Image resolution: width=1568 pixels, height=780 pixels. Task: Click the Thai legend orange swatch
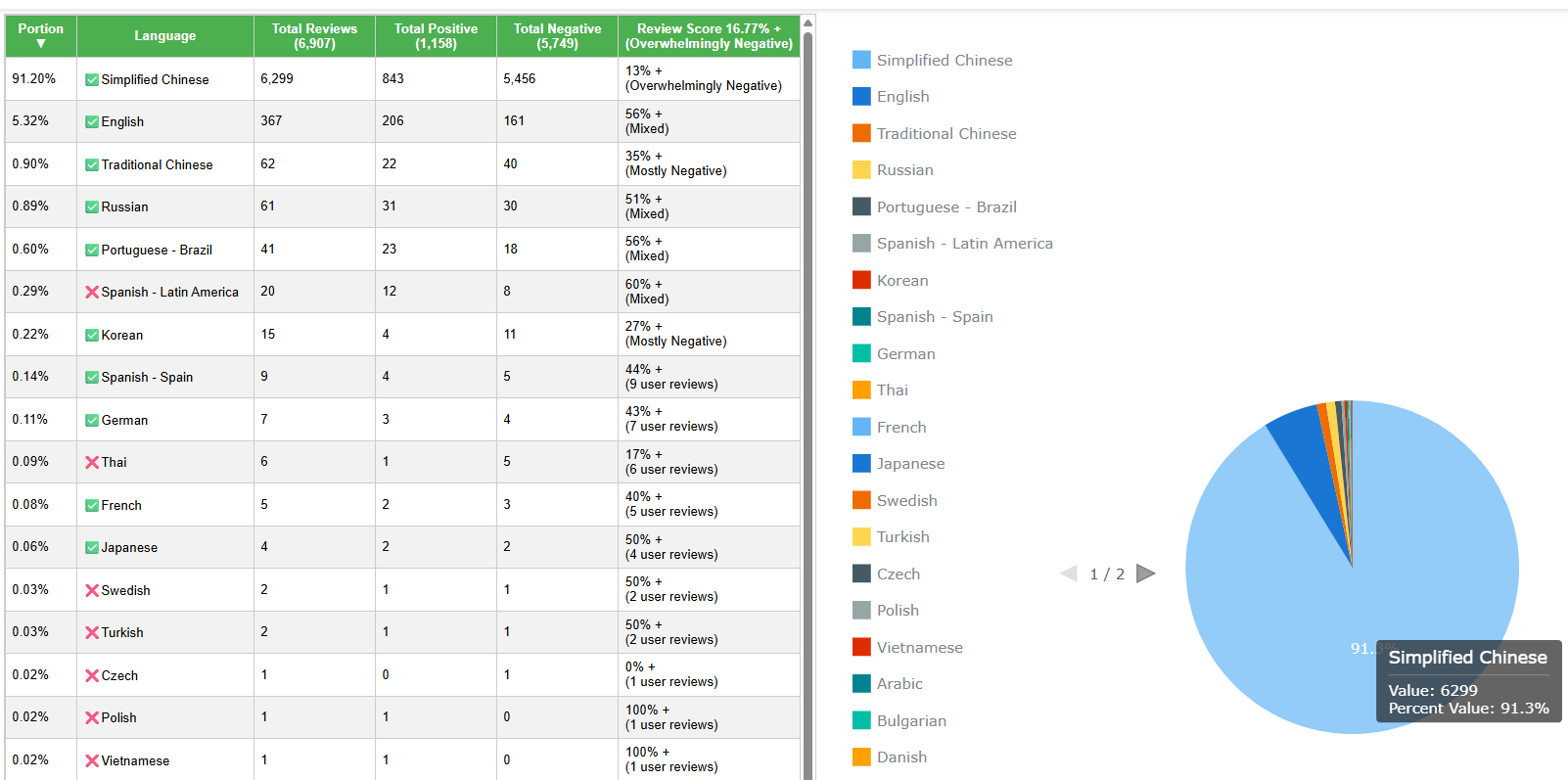[x=861, y=390]
